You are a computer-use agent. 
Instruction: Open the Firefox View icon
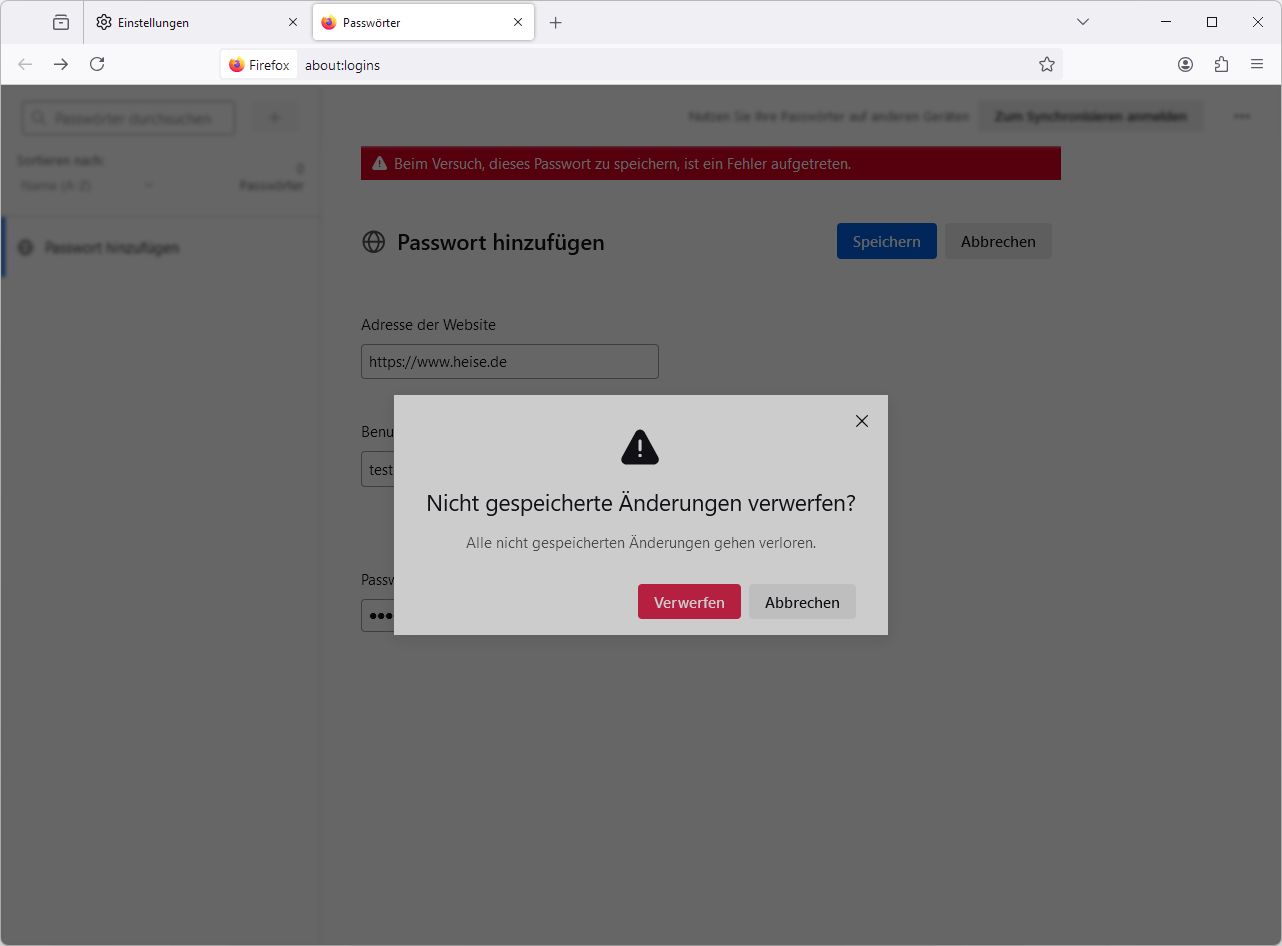click(x=61, y=22)
